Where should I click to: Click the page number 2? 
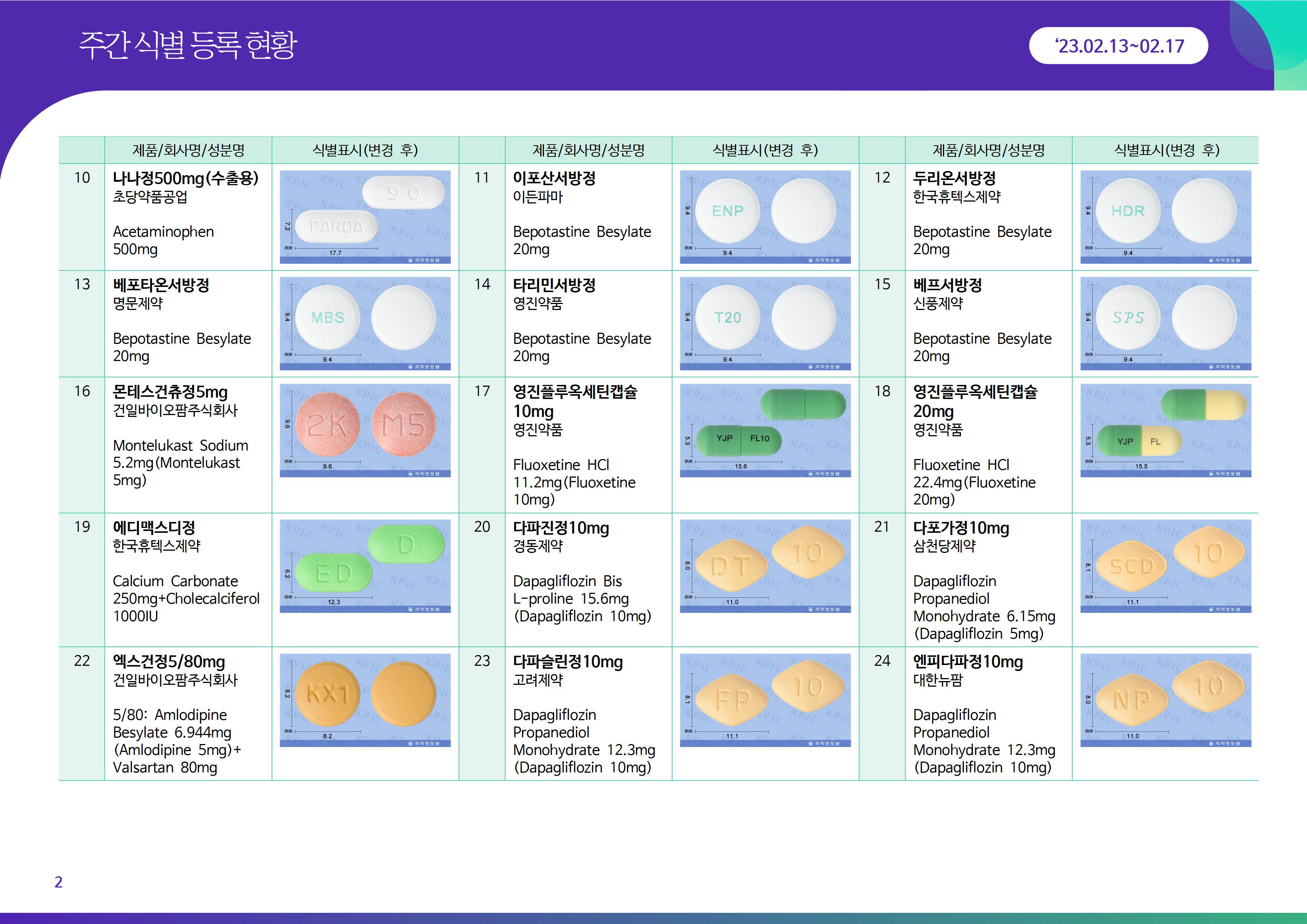coord(58,882)
